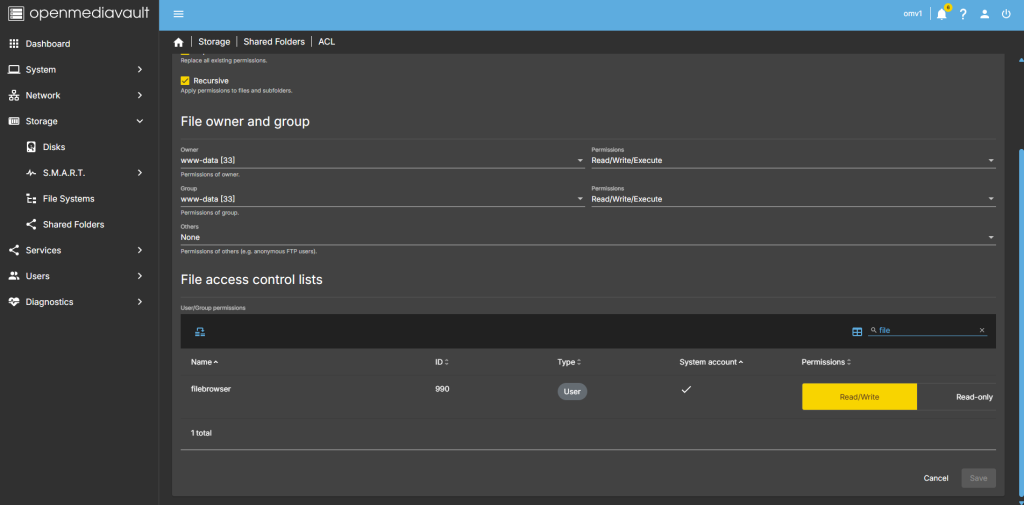Click the power icon in top bar
Screen dimensions: 1024x505
click(x=1006, y=14)
